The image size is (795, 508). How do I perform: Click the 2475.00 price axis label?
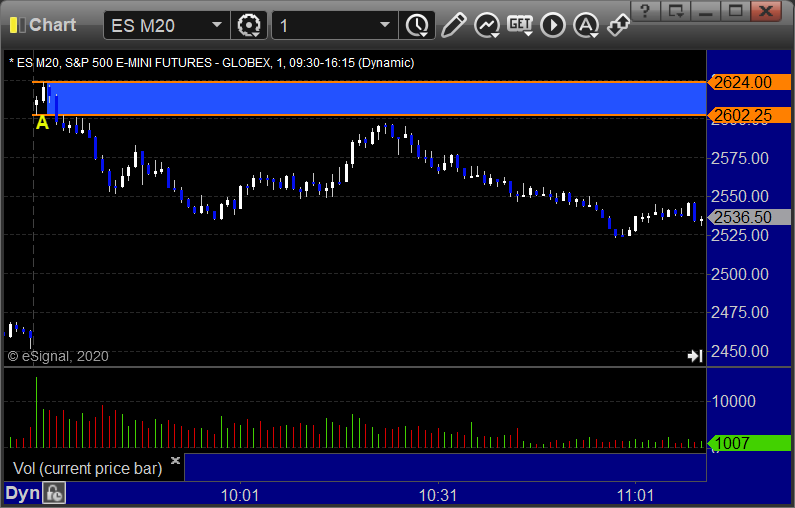pyautogui.click(x=740, y=312)
